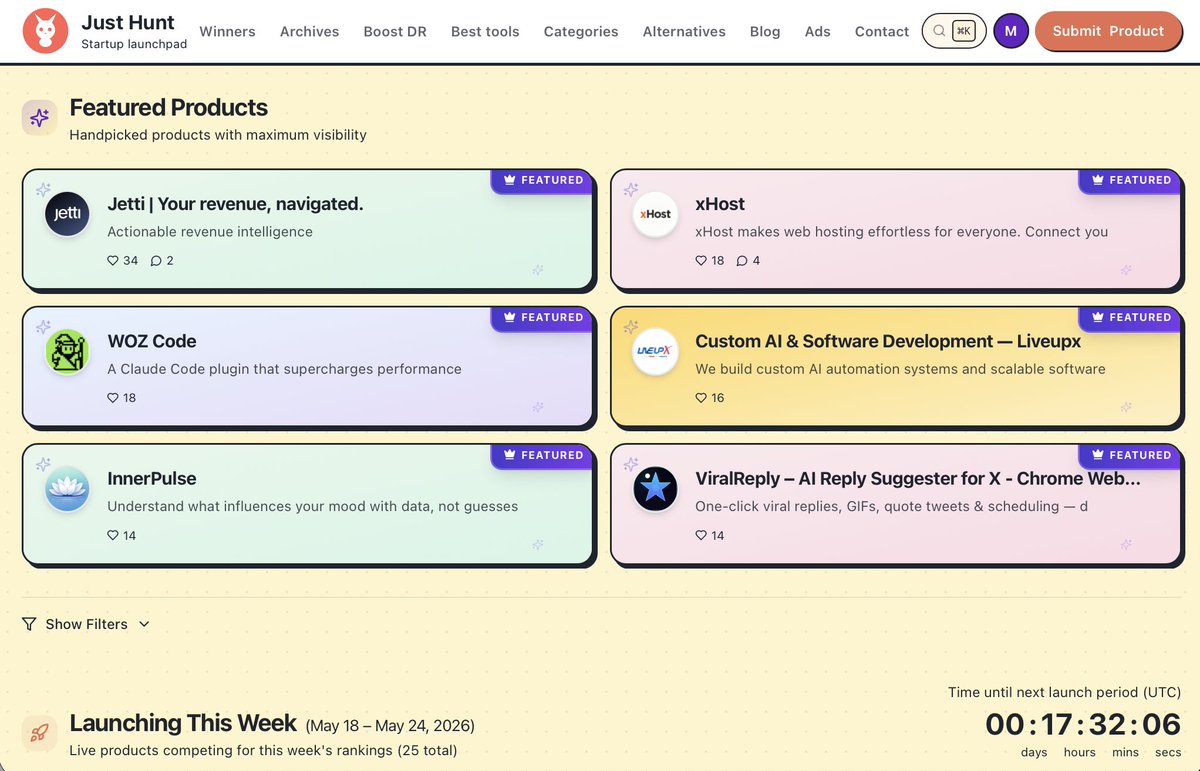Click the countdown timer 00:17:32:06
Screen dimensions: 1200x771
pyautogui.click(x=1084, y=724)
